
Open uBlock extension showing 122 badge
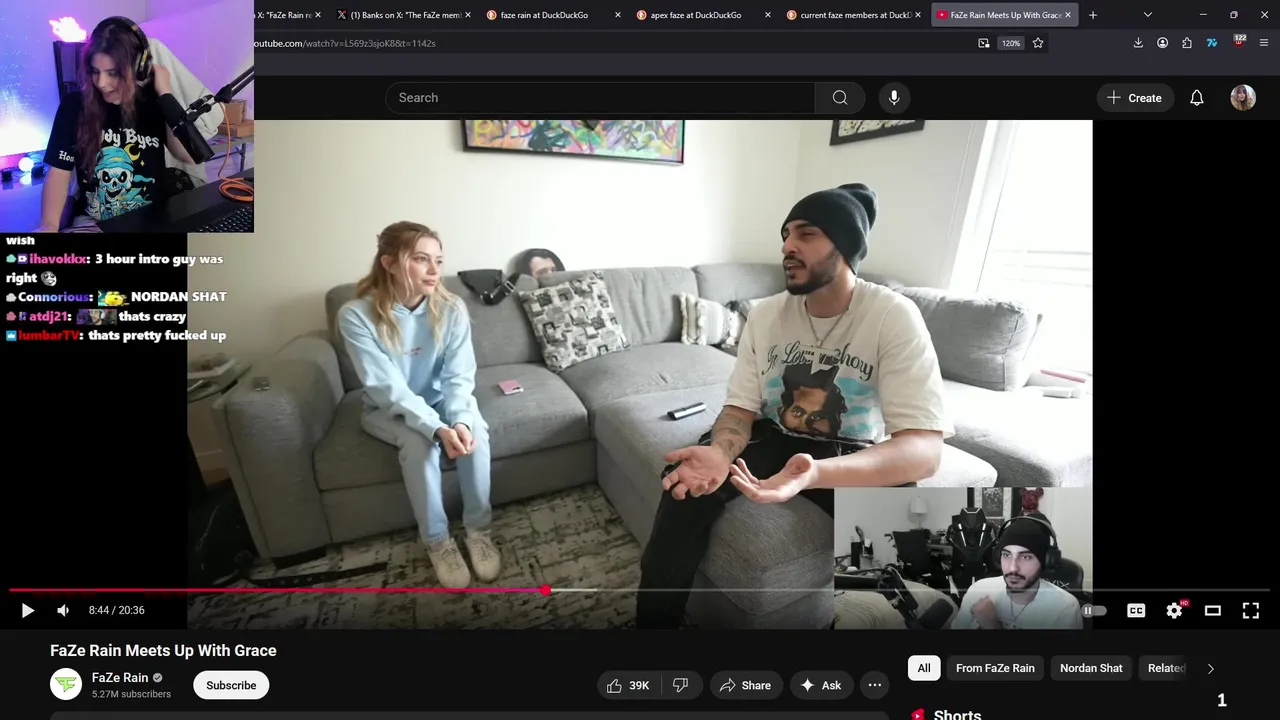point(1239,42)
